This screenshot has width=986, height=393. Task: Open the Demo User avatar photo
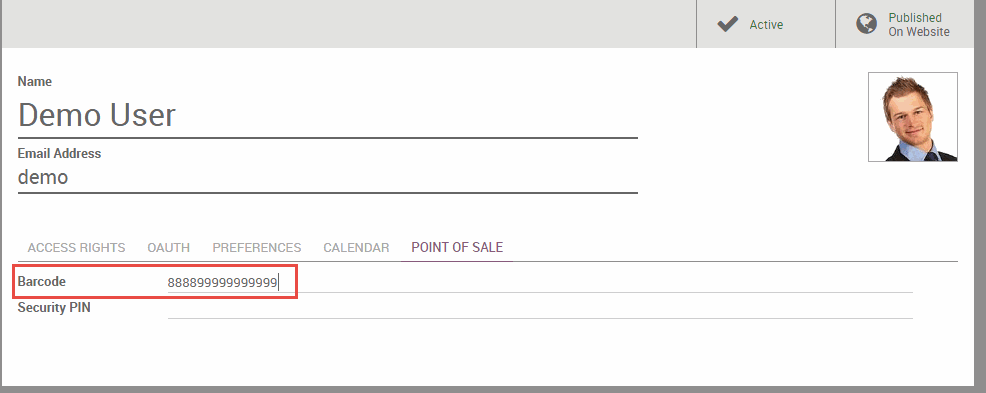[913, 117]
